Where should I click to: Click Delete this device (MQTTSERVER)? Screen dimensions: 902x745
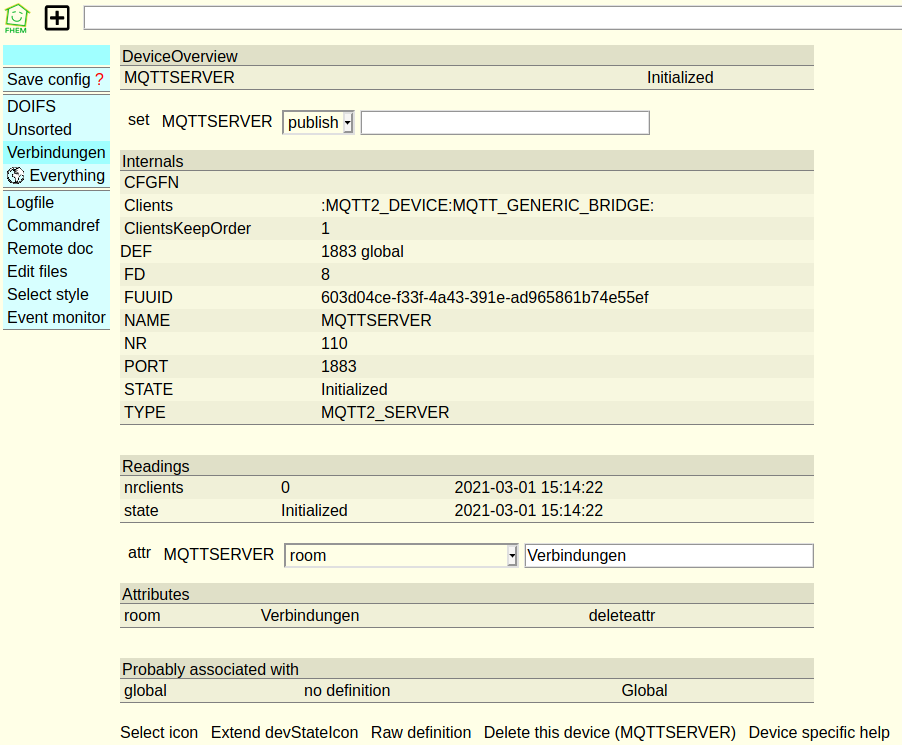(609, 732)
